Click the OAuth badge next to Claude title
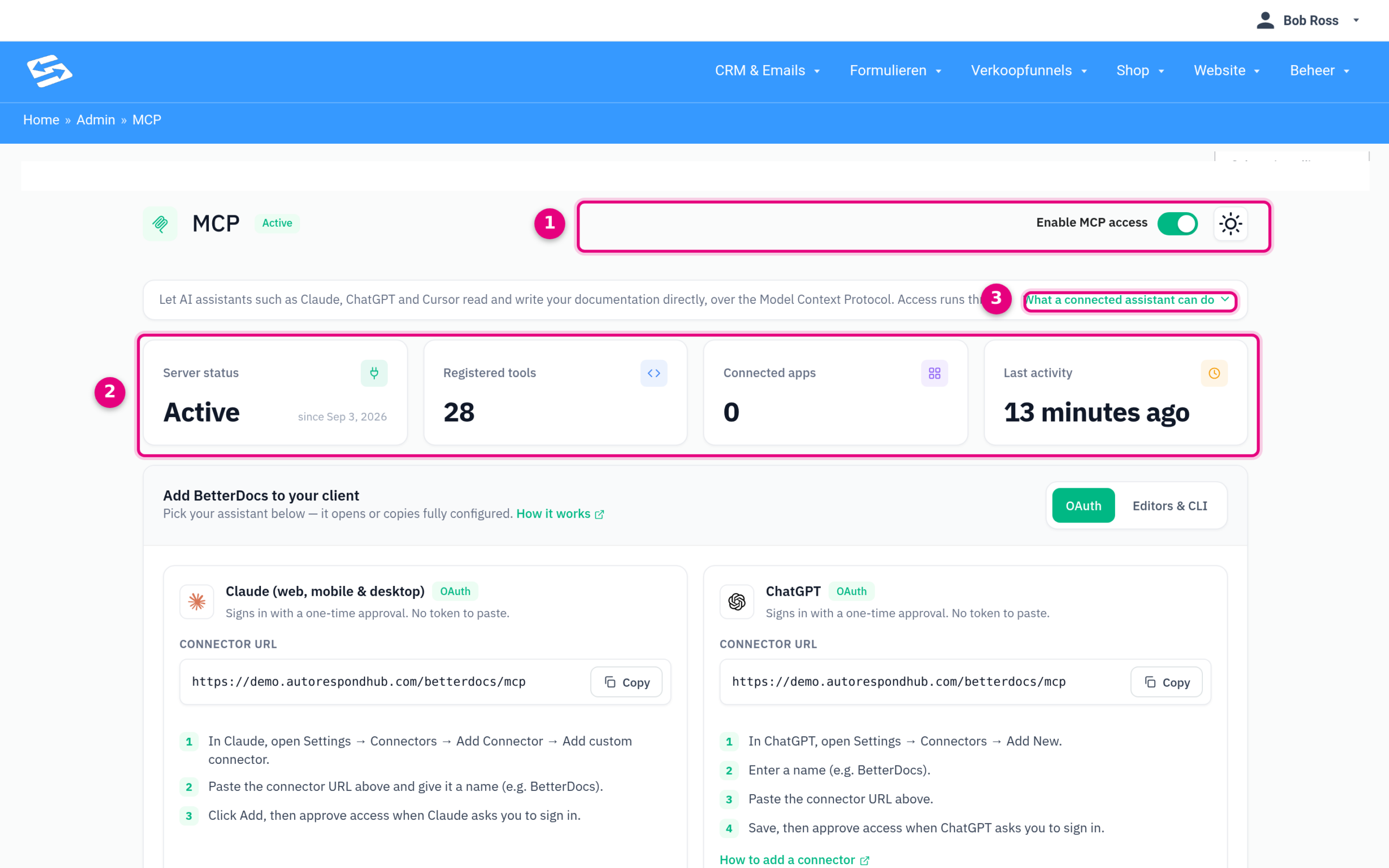The image size is (1389, 868). [x=455, y=591]
